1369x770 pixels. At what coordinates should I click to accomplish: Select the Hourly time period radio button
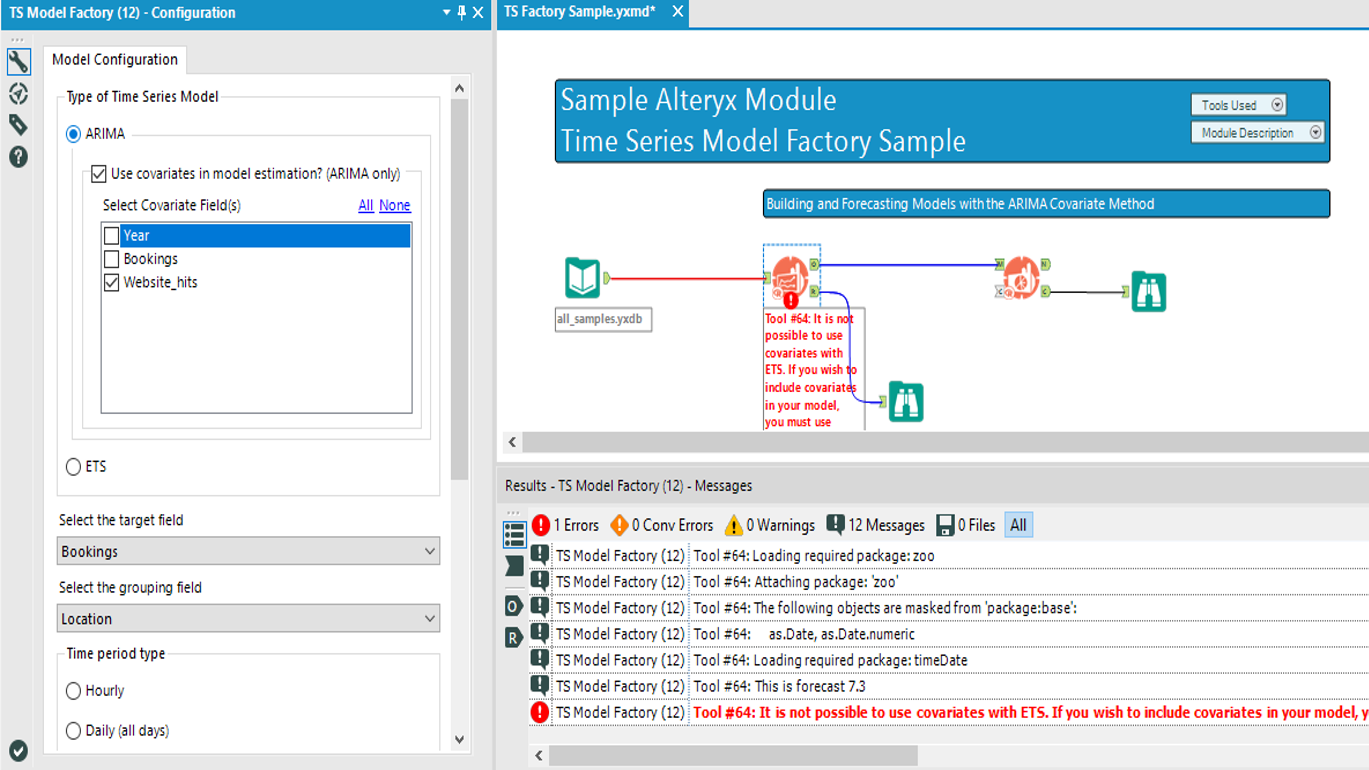tap(73, 691)
